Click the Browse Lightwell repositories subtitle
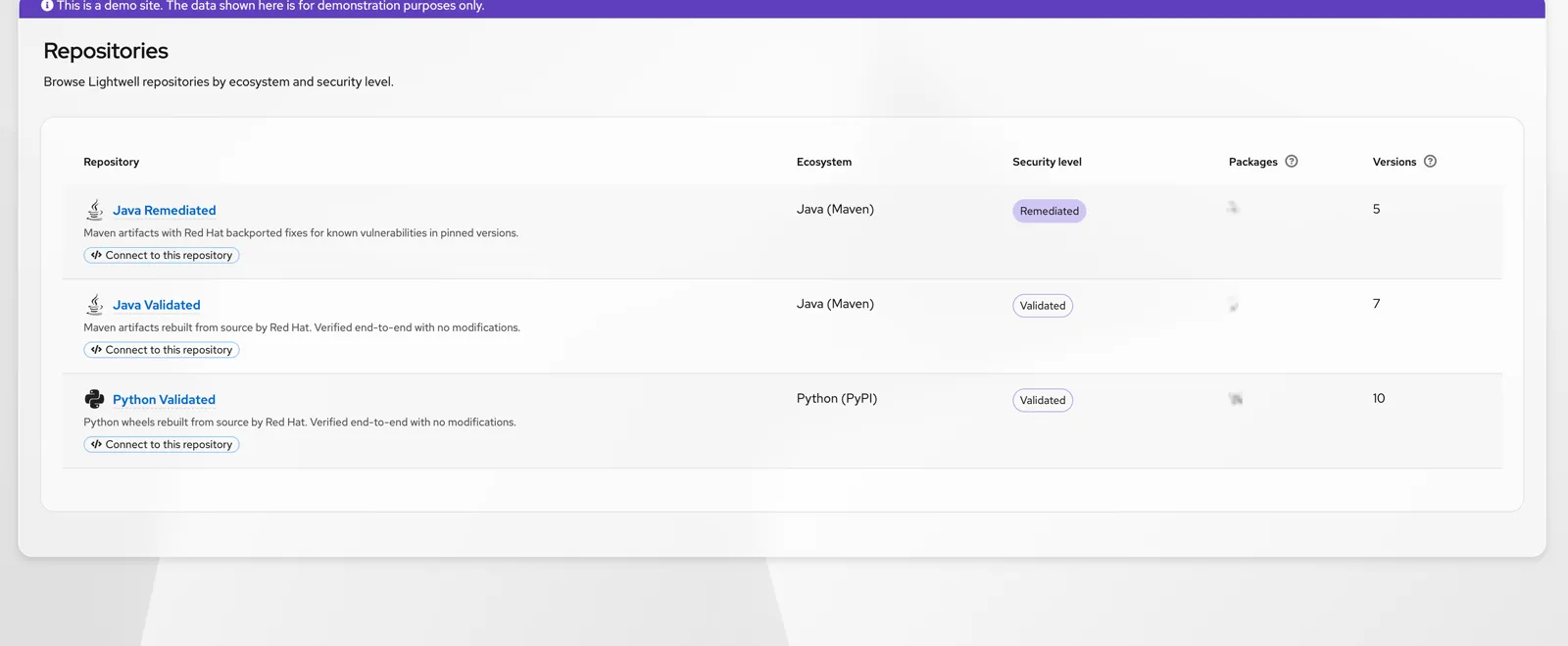1568x646 pixels. 219,81
